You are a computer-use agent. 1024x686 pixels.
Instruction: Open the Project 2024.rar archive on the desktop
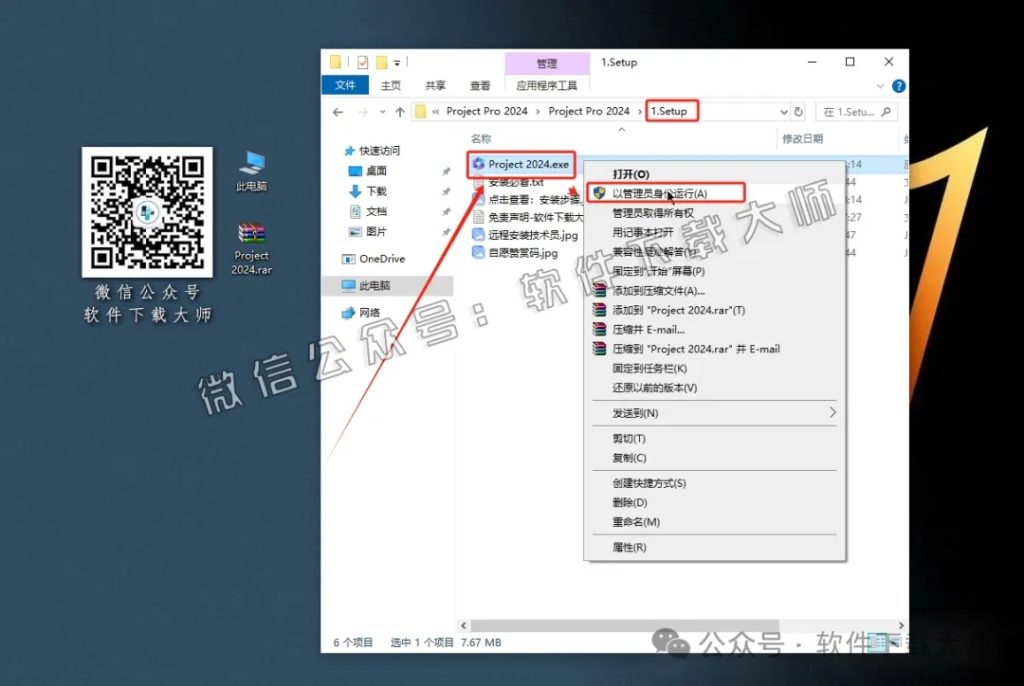(x=250, y=238)
